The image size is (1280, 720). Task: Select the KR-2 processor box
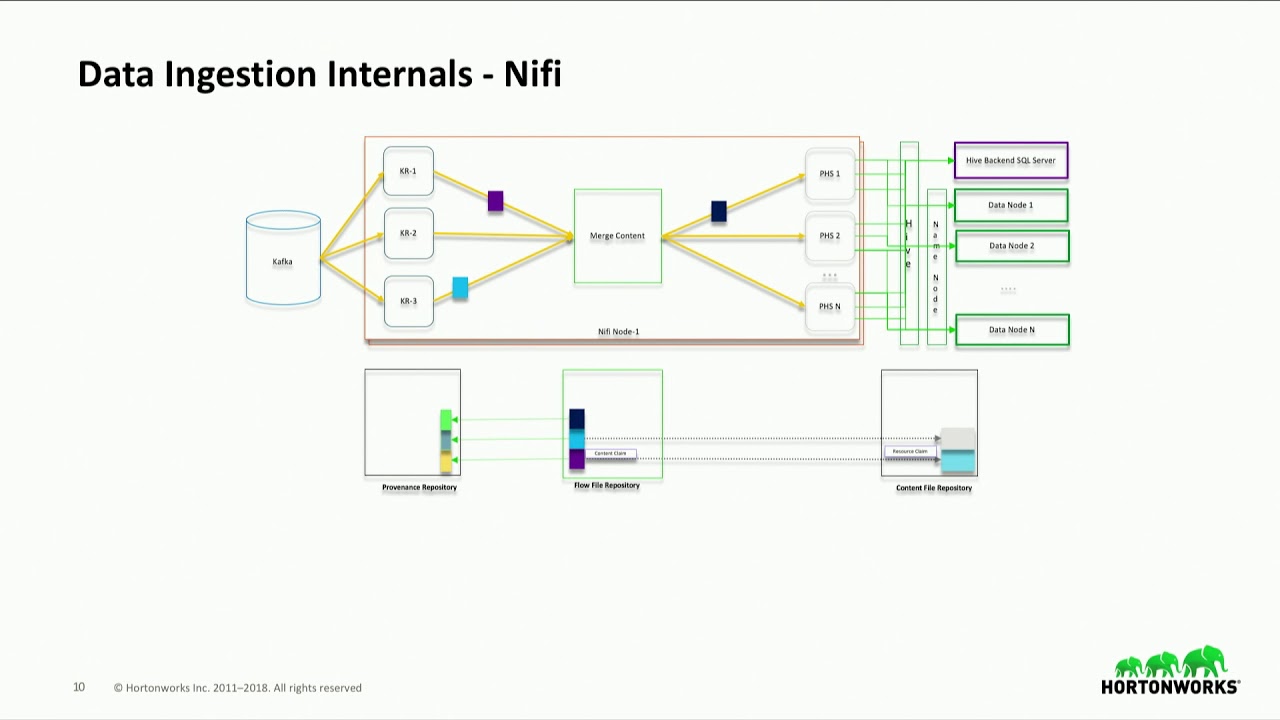(408, 234)
